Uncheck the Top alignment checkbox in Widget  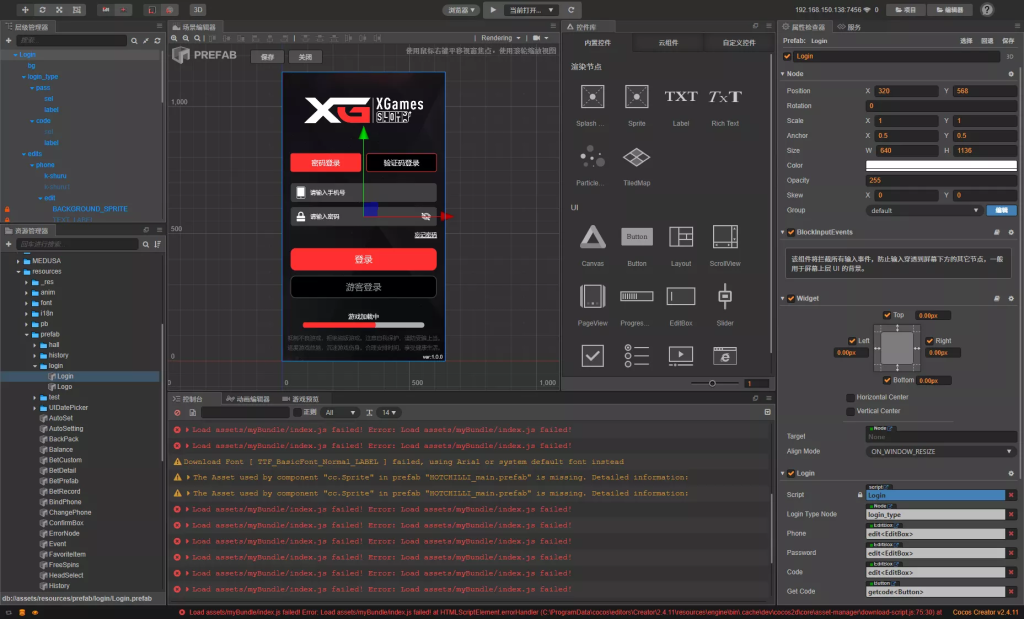[x=887, y=315]
